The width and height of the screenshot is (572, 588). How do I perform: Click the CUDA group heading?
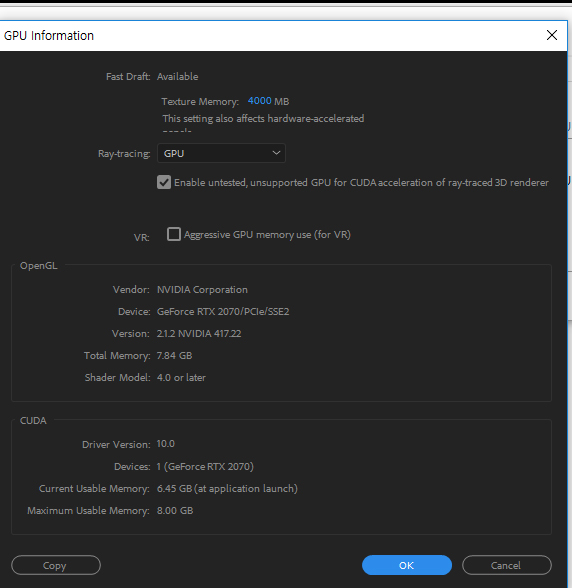pyautogui.click(x=33, y=421)
